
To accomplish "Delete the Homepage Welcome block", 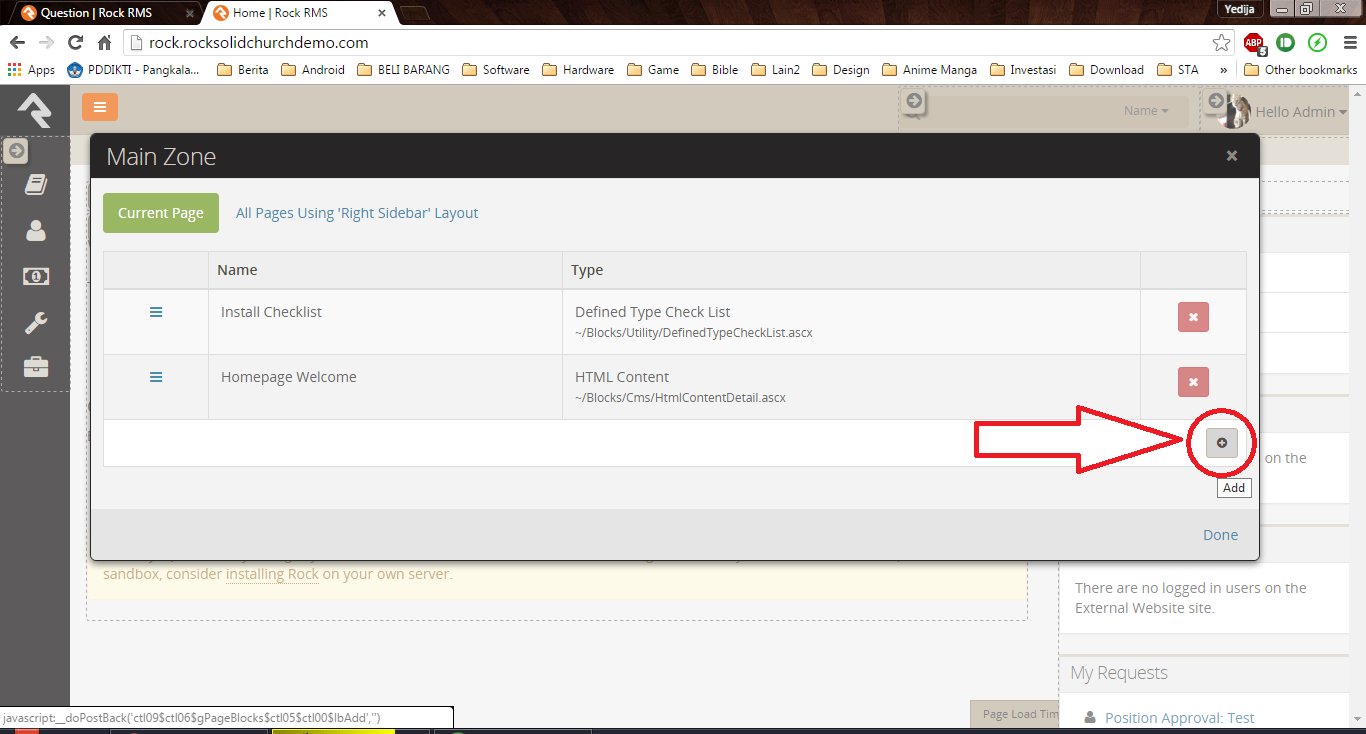I will 1193,381.
